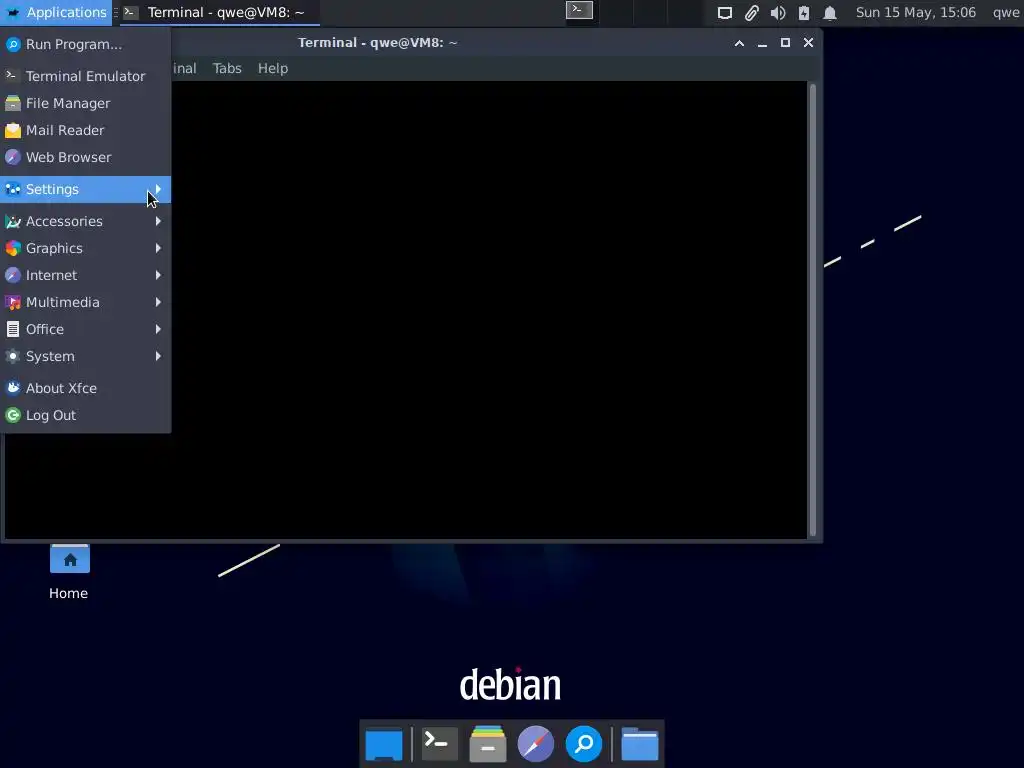Click the Run Program magnifier icon

pos(13,44)
